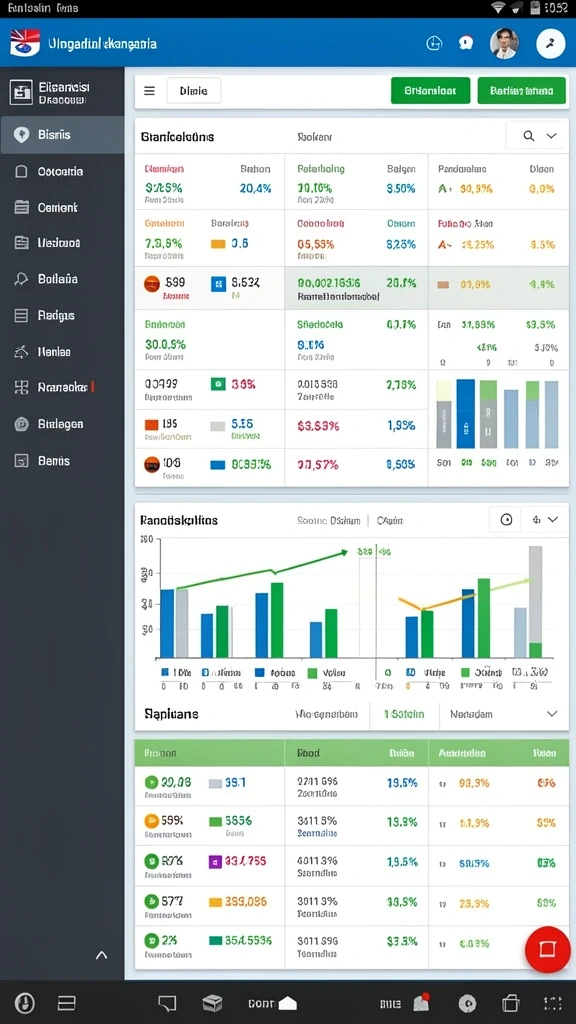576x1024 pixels.
Task: Tap the red floating action button
Action: click(x=547, y=949)
